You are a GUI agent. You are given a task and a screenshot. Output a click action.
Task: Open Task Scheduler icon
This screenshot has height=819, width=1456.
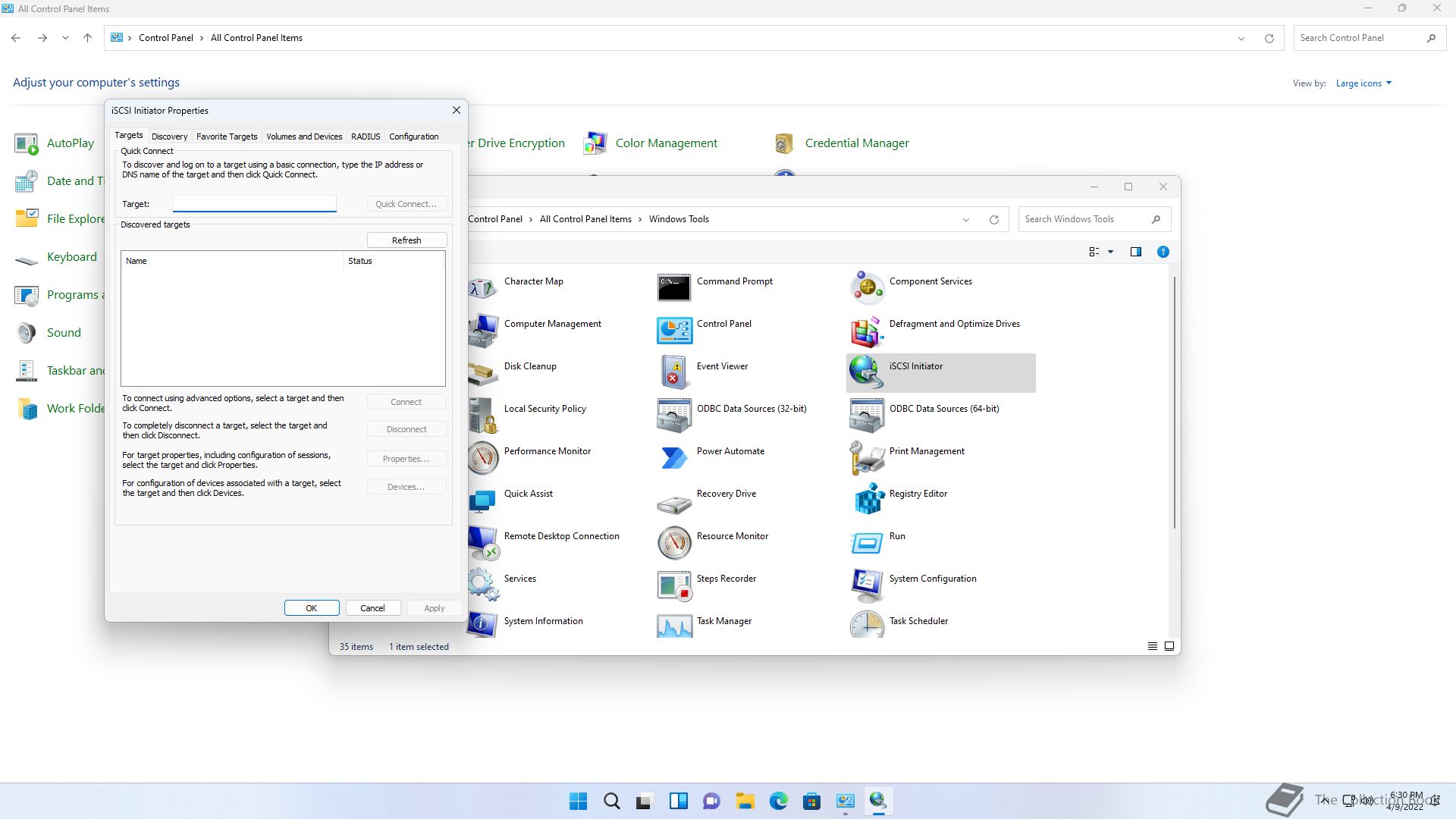pos(866,624)
